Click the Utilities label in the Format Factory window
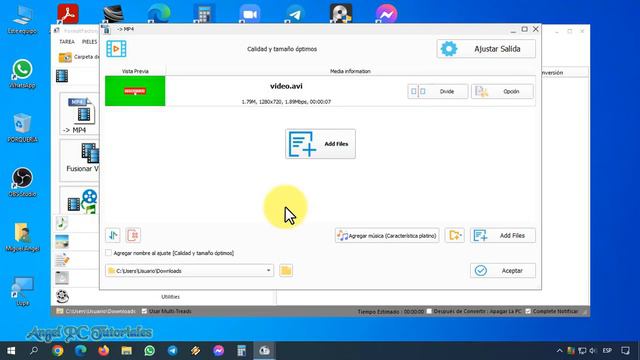640x360 pixels. click(170, 297)
